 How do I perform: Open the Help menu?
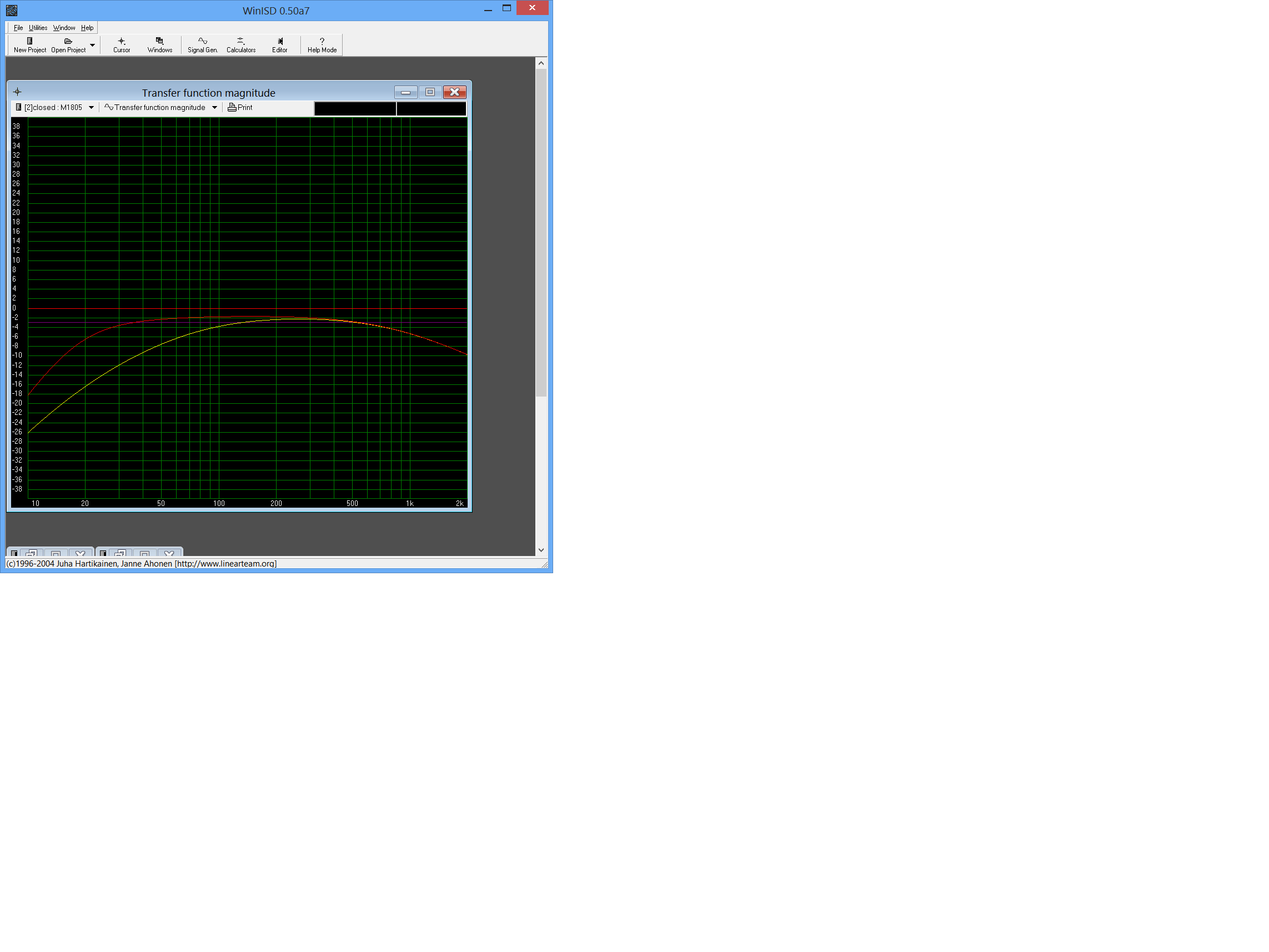point(87,28)
